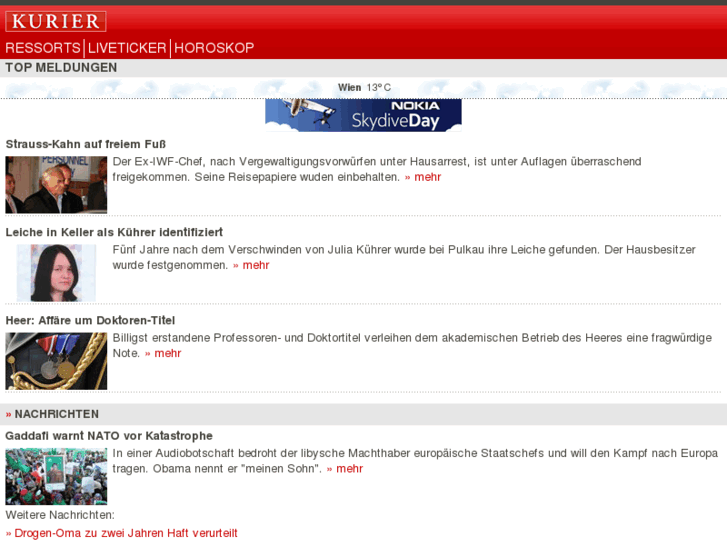Click mehr link in Strauss-Kahn article
The image size is (727, 545).
[x=423, y=177]
